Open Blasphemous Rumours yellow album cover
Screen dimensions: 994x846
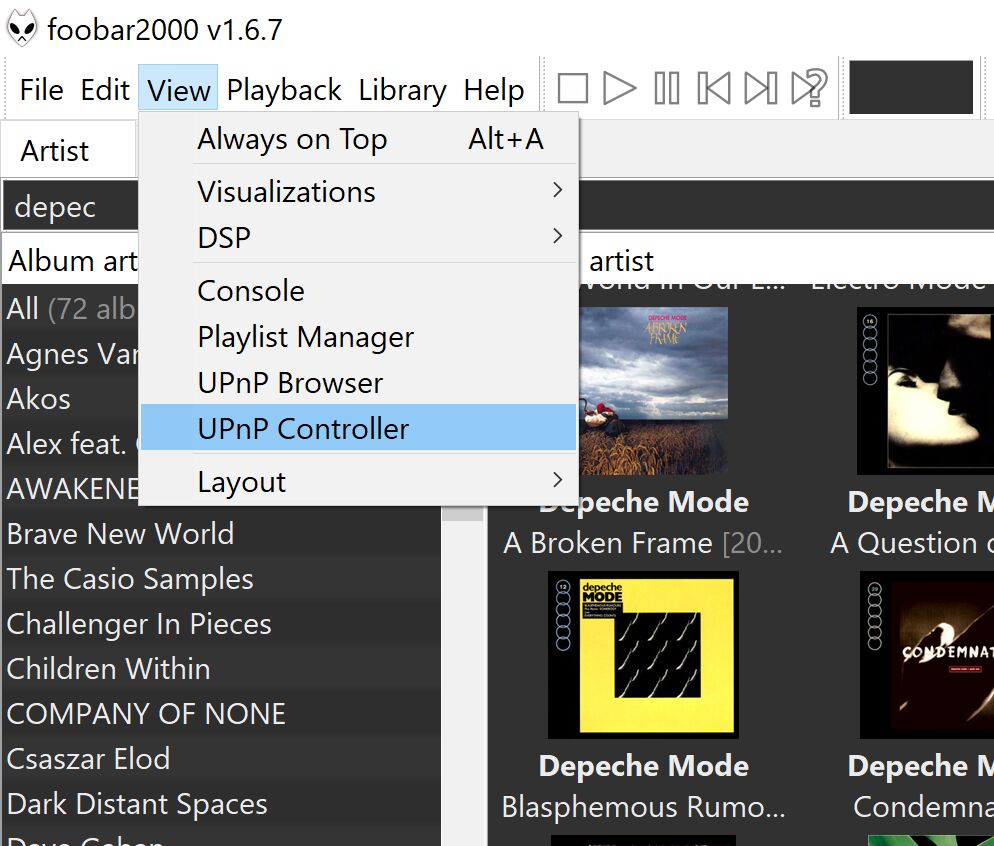click(643, 655)
